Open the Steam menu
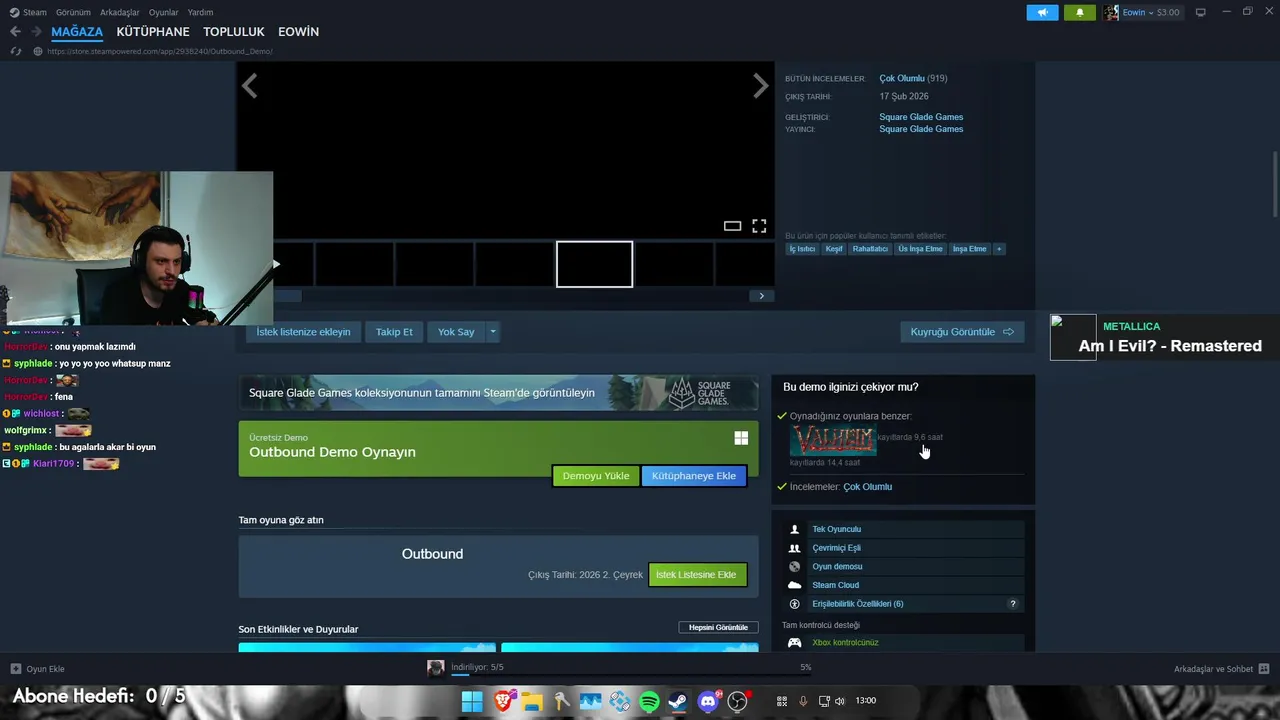1280x720 pixels. pos(29,12)
